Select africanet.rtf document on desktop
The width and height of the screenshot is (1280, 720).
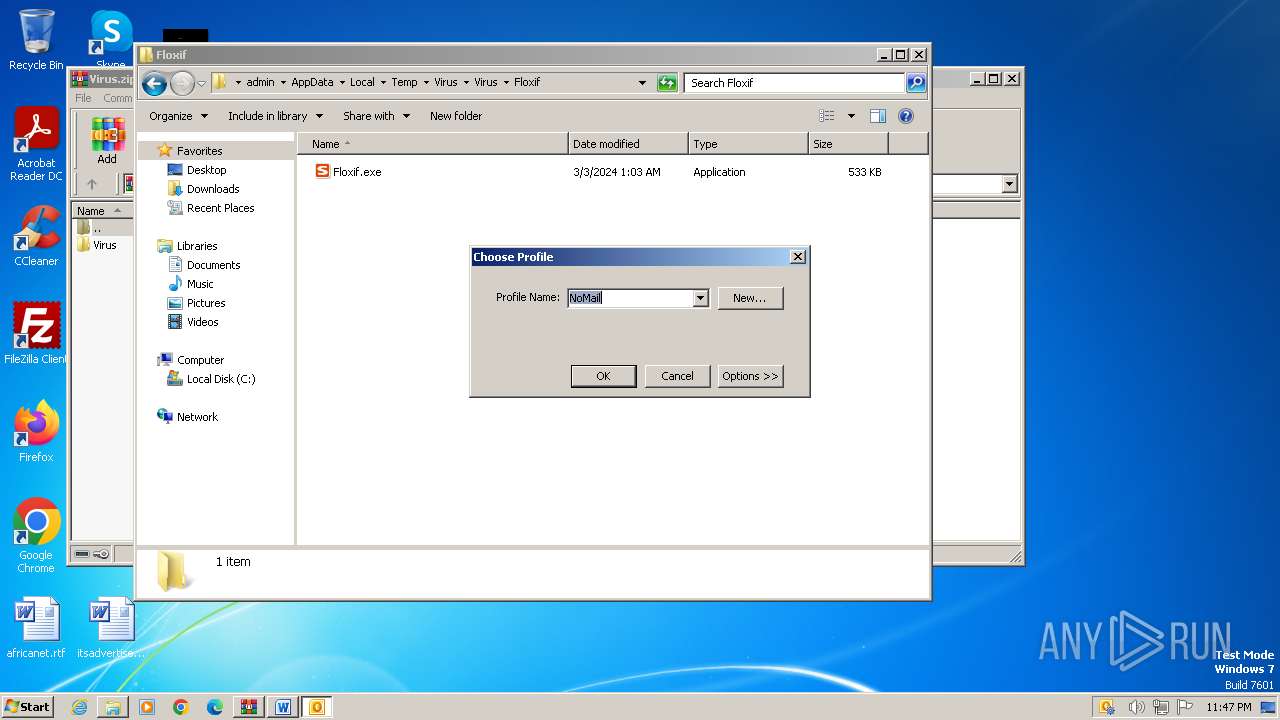(x=36, y=628)
